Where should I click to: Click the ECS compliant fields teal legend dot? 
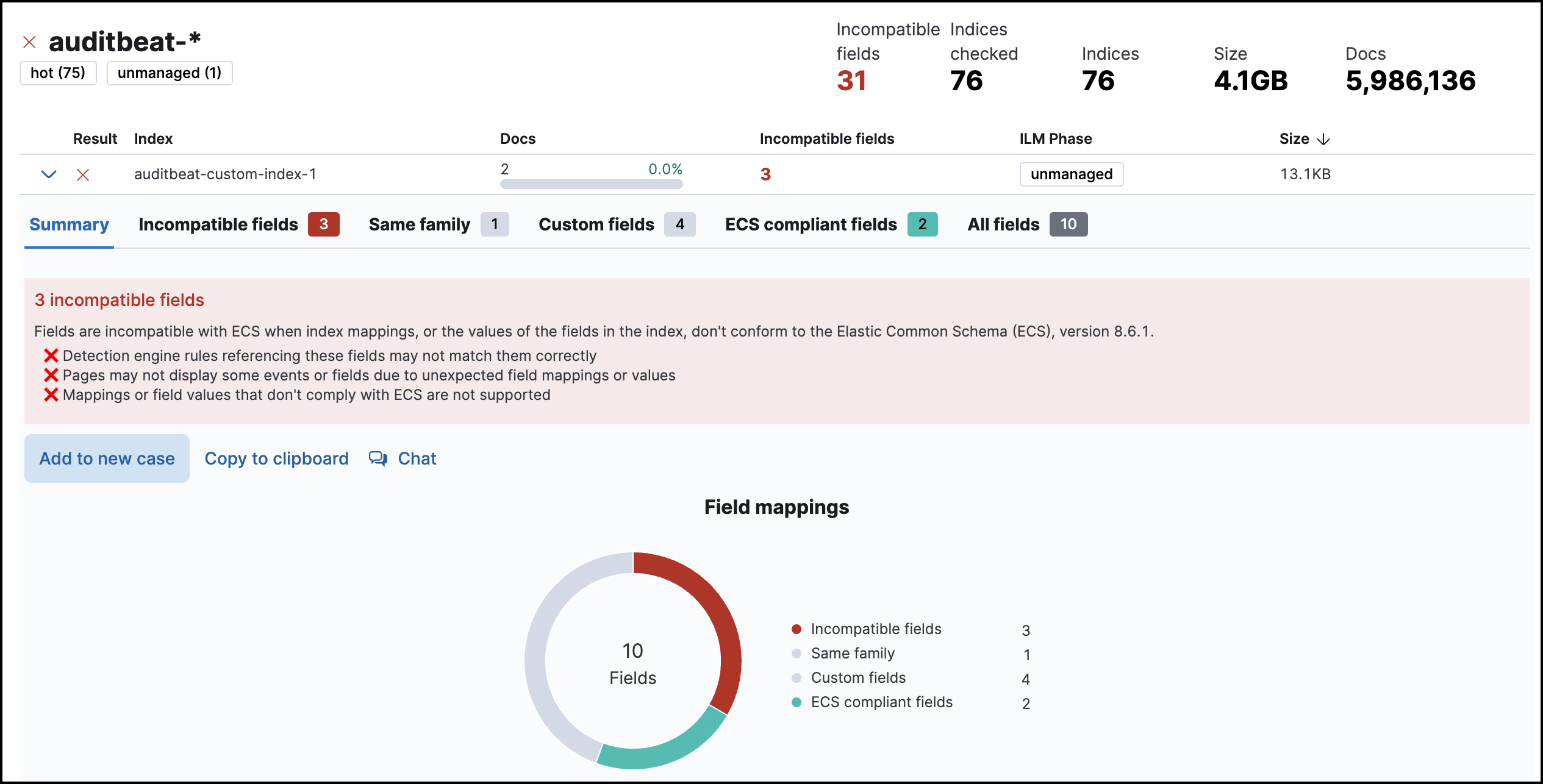pyautogui.click(x=796, y=702)
